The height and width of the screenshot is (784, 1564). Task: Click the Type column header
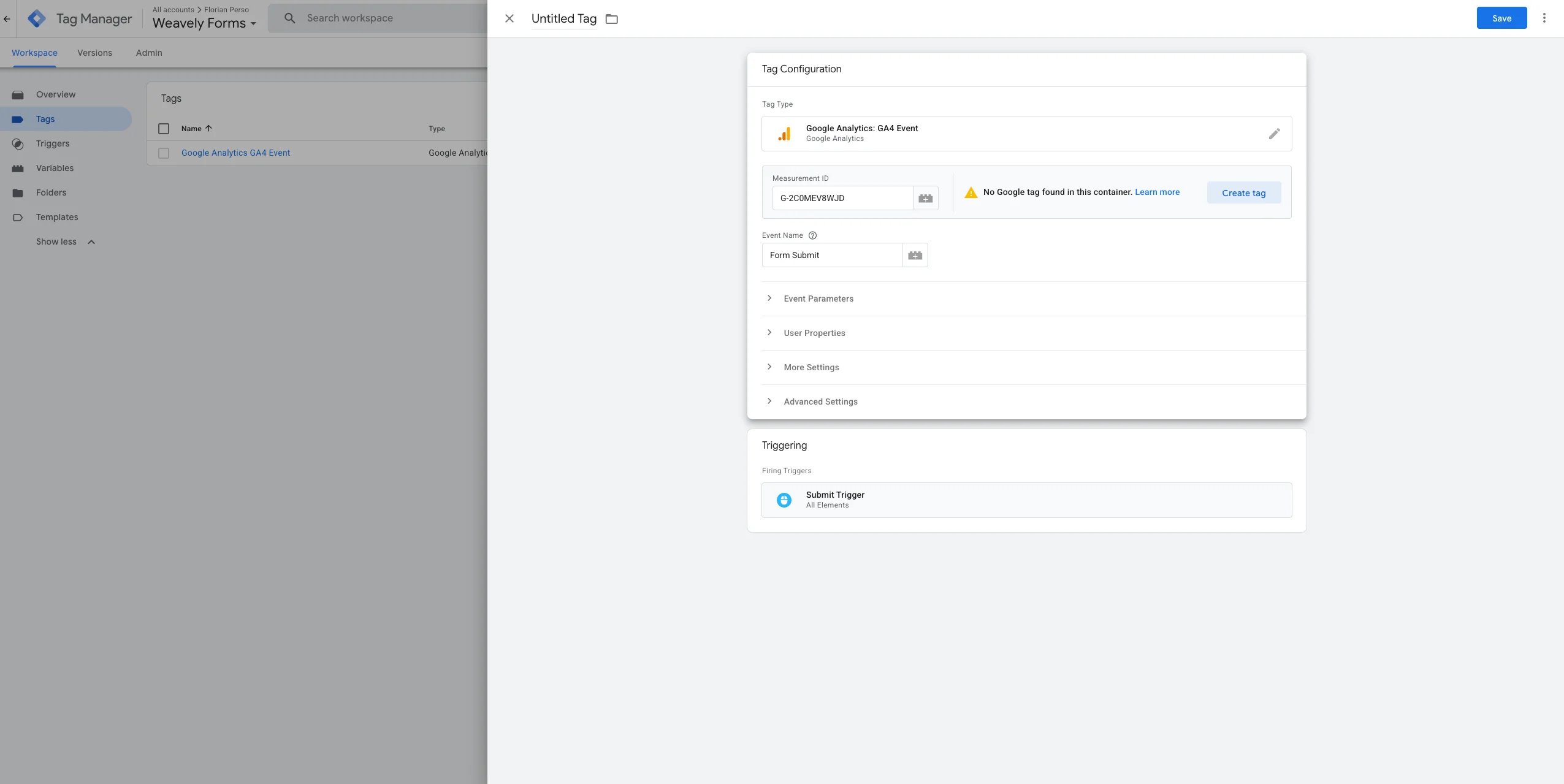tap(437, 129)
